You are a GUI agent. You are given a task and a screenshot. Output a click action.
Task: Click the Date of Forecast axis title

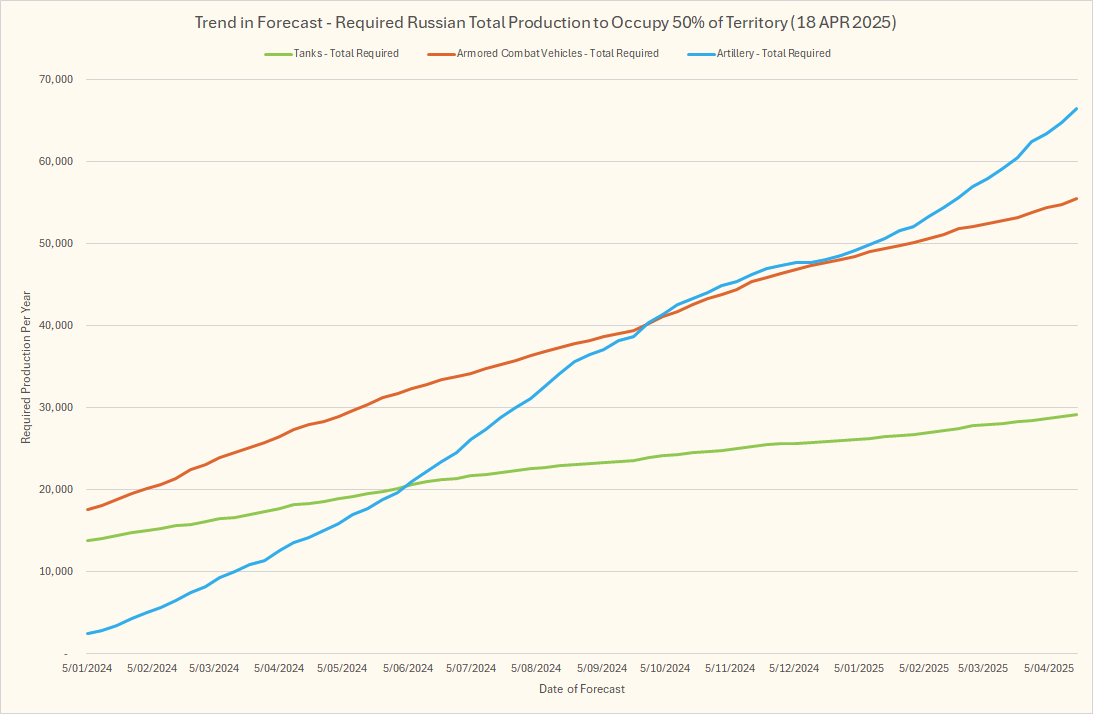point(582,690)
